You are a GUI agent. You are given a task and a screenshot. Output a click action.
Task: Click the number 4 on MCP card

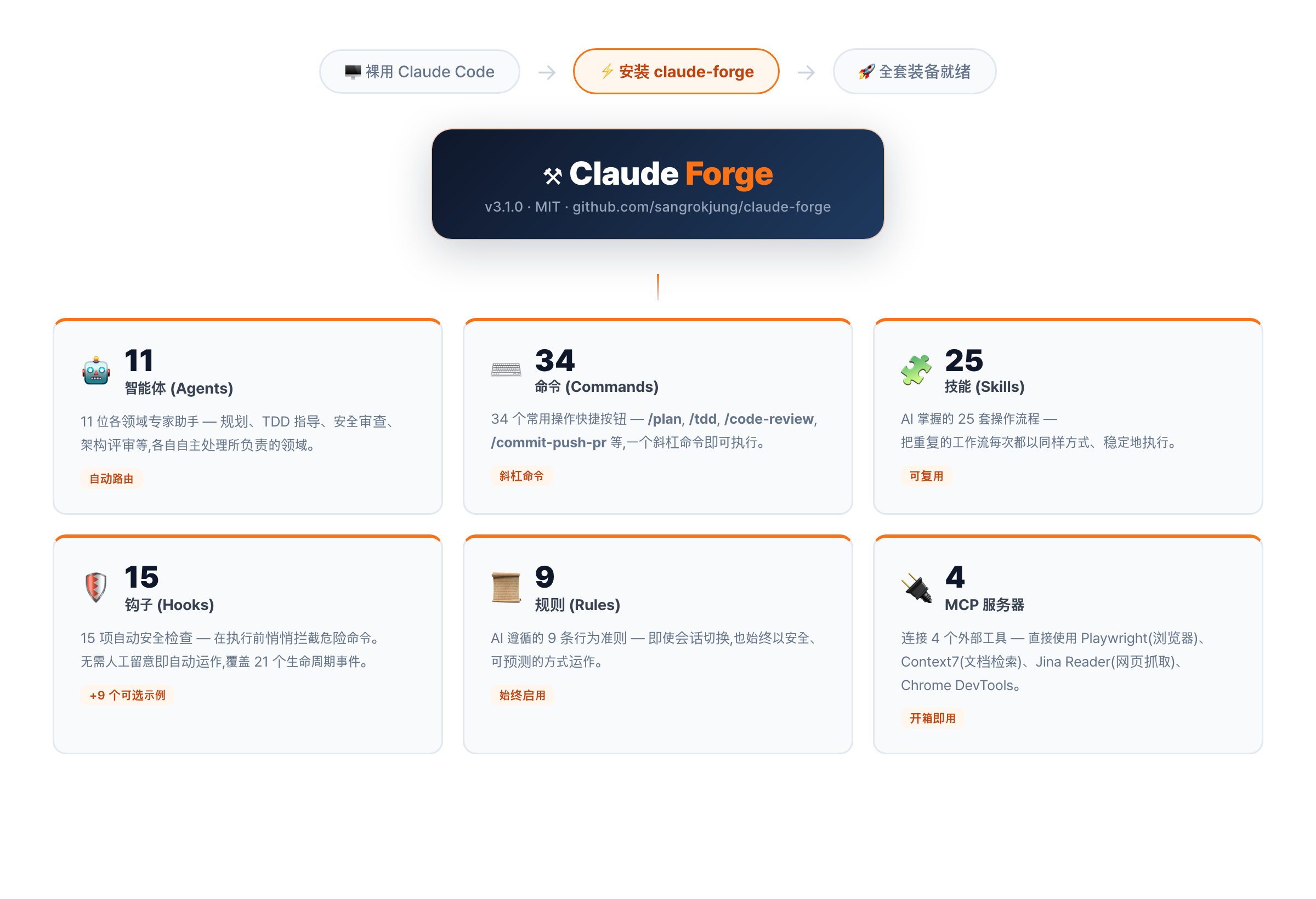pos(955,577)
